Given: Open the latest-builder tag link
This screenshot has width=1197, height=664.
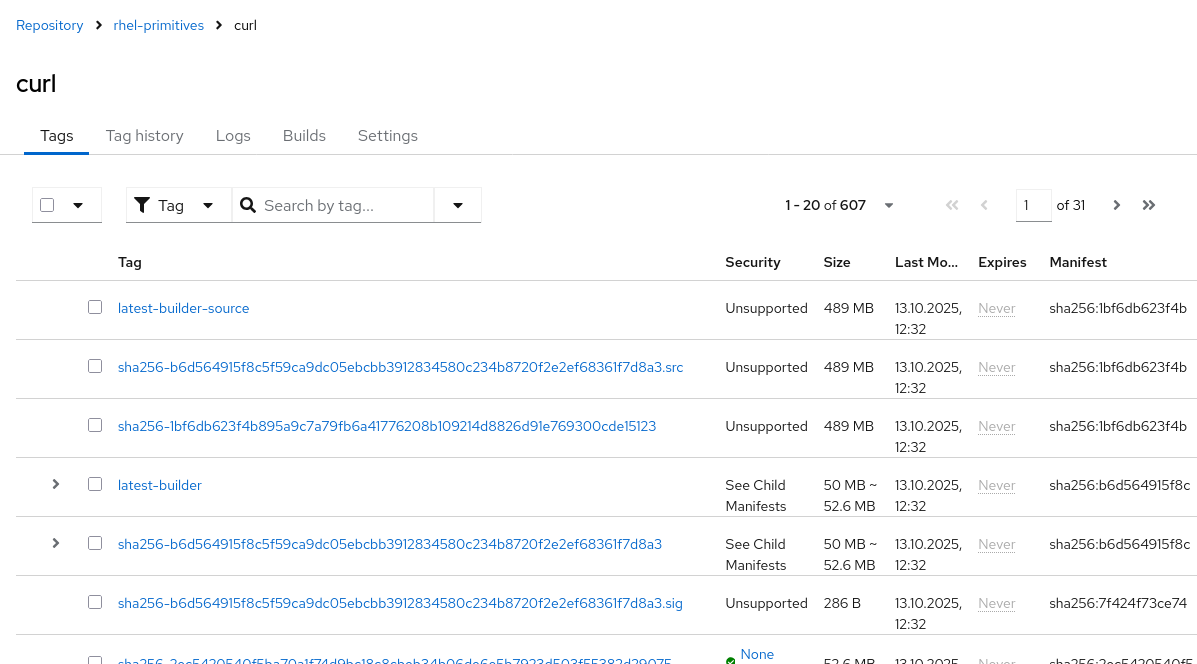Looking at the screenshot, I should point(160,485).
